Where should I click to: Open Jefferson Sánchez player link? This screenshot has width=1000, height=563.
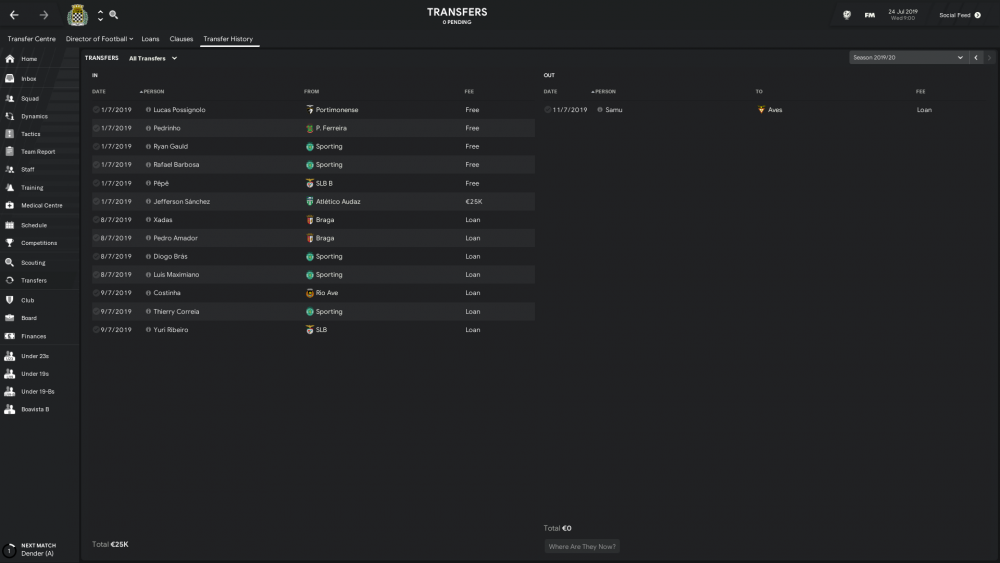tap(181, 201)
